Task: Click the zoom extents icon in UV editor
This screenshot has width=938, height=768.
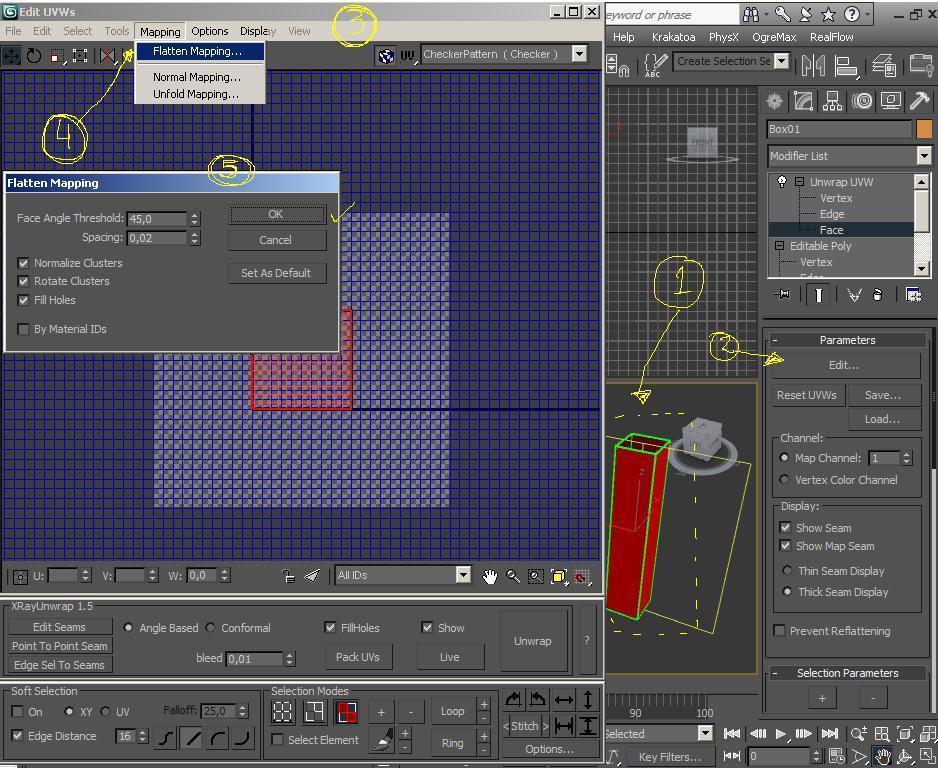Action: [559, 577]
